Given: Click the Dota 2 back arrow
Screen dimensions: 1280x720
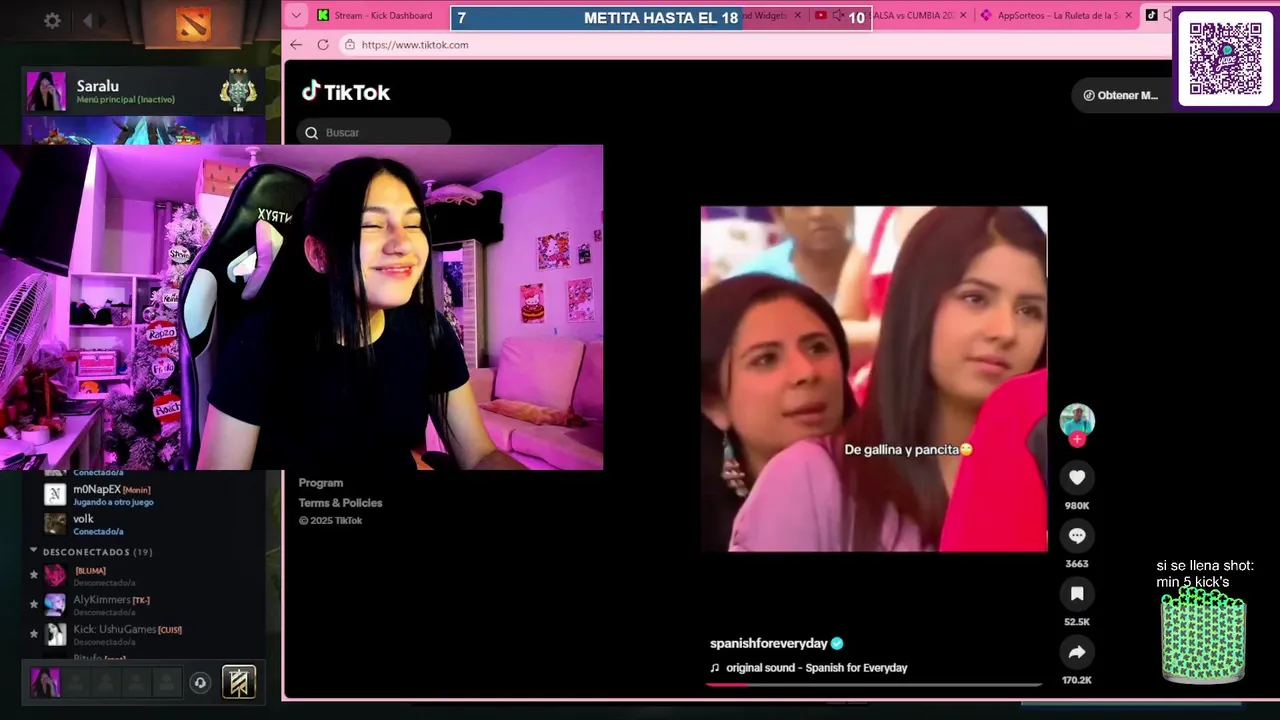Looking at the screenshot, I should click(x=88, y=20).
